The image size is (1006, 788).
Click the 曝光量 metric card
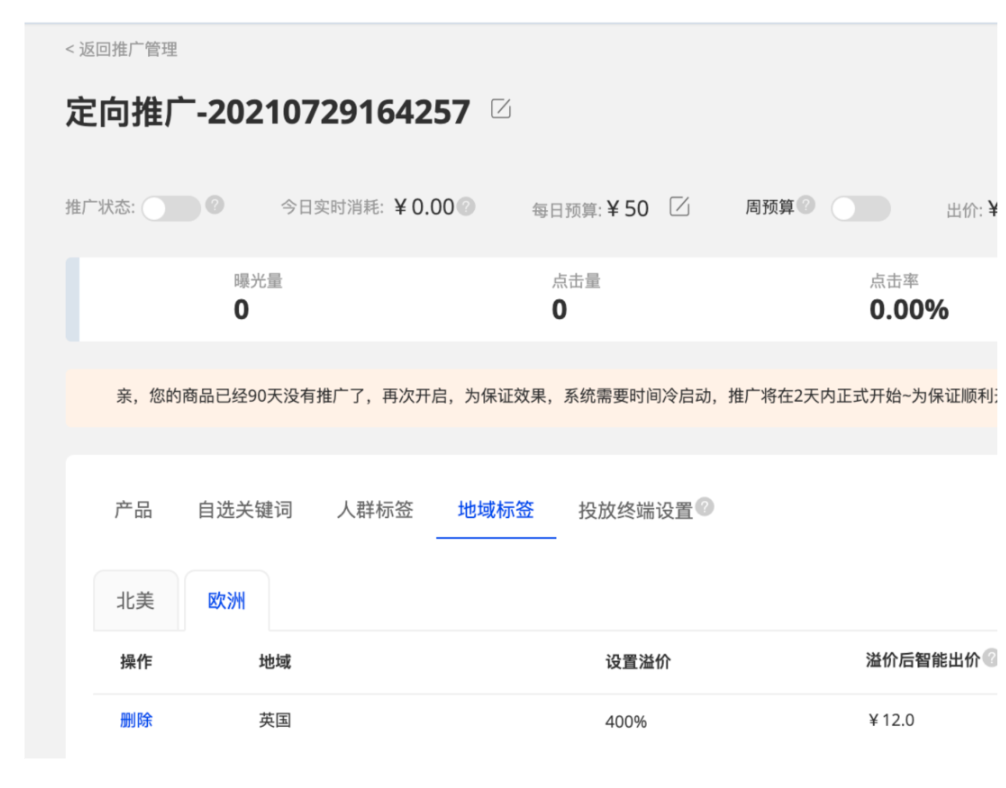pos(258,299)
